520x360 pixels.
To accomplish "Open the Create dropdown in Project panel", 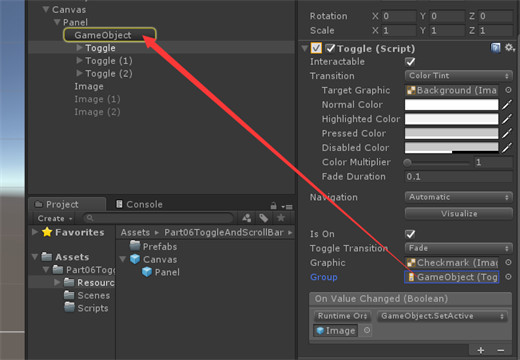I will [55, 218].
